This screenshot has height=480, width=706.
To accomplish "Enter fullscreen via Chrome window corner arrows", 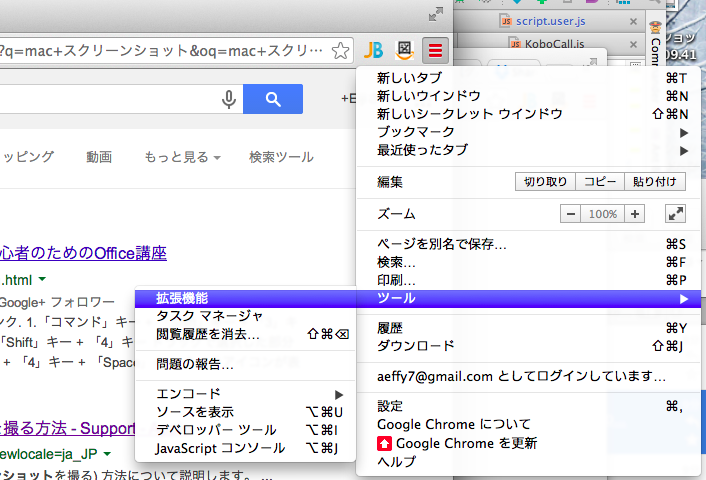I will (x=435, y=14).
